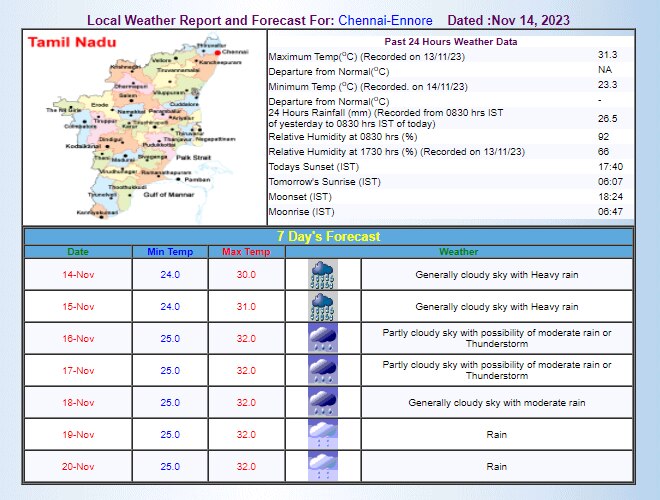Click the 14-Nov date cell

(x=78, y=274)
